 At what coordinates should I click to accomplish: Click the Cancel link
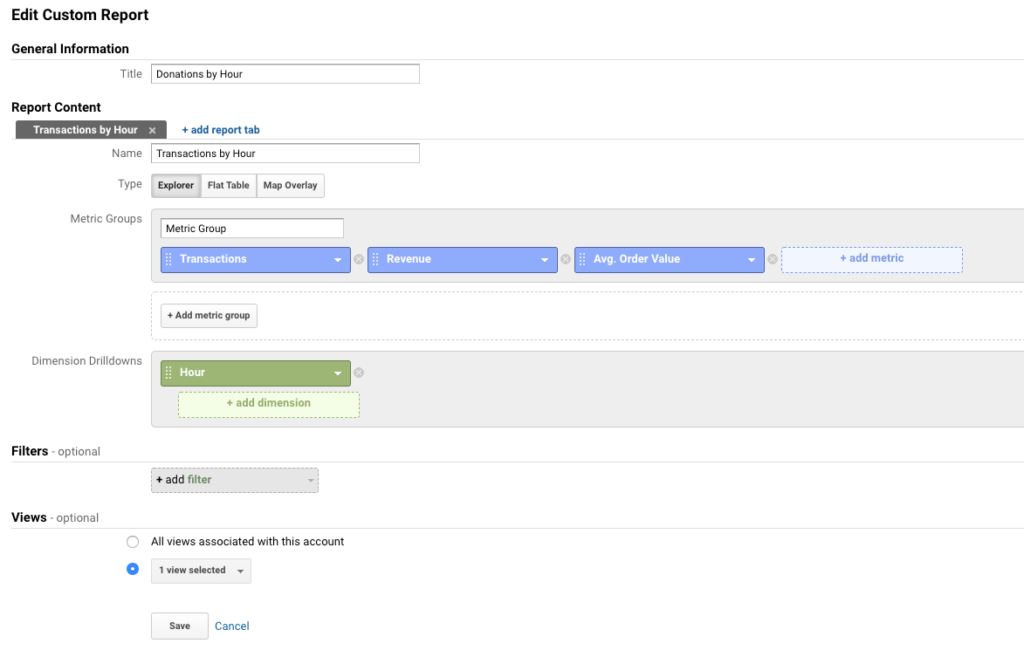(x=232, y=626)
